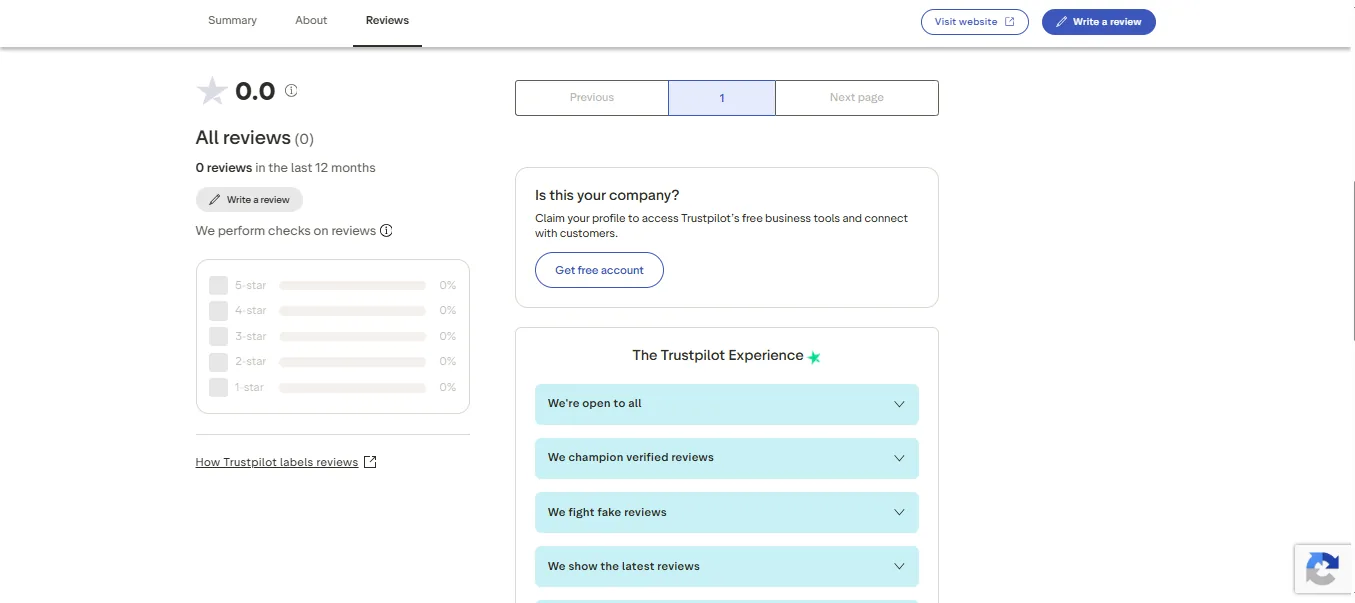Click the large grey rating star
The width and height of the screenshot is (1355, 603).
(212, 91)
